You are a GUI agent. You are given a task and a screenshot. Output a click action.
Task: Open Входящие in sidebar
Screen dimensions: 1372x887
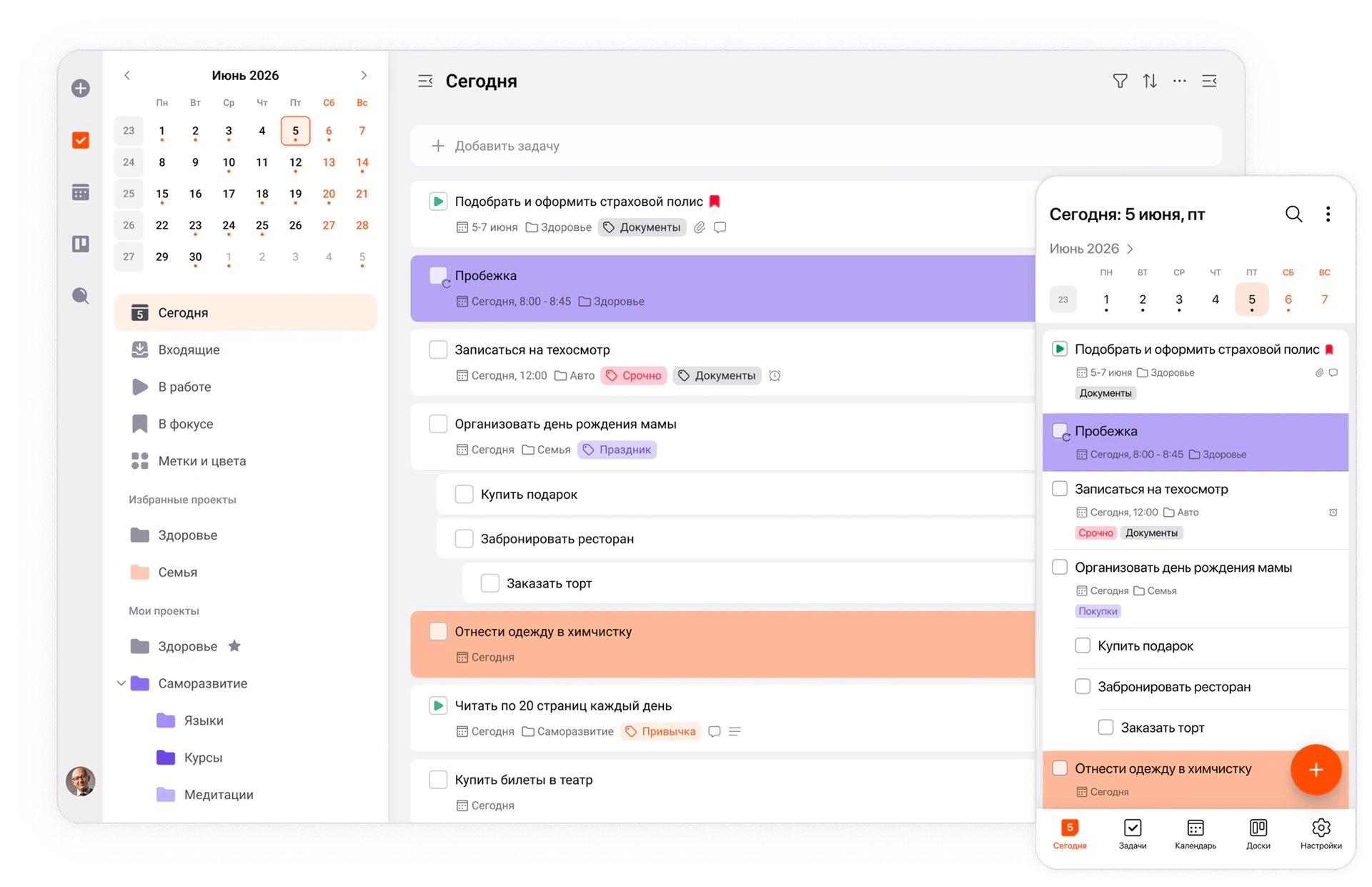245,350
